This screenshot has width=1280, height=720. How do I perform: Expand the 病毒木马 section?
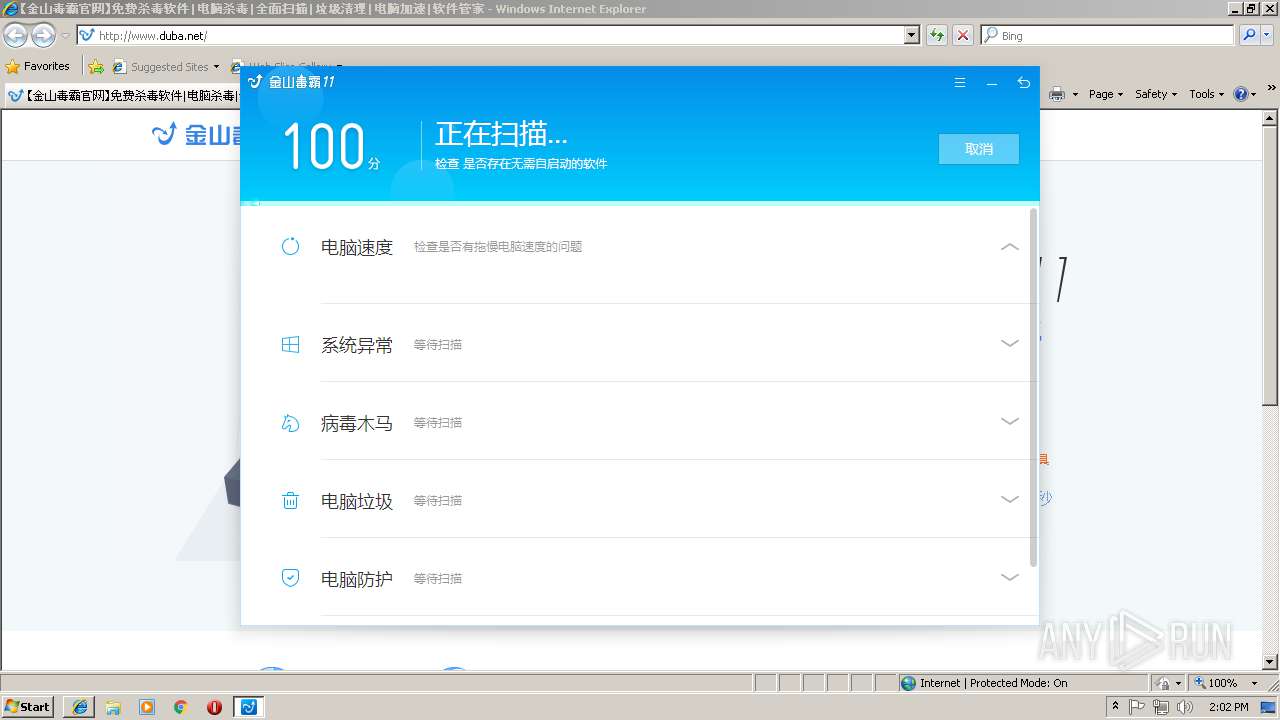tap(1009, 421)
